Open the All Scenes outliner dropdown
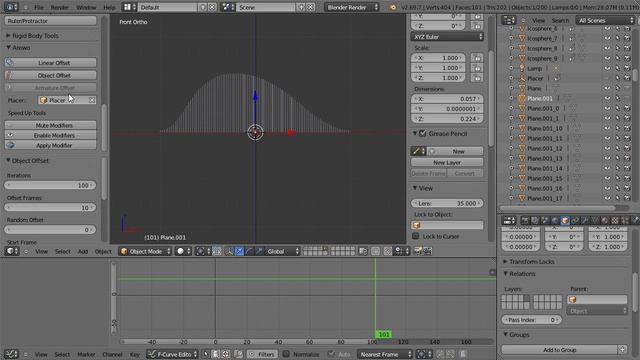640x360 pixels. pyautogui.click(x=605, y=20)
